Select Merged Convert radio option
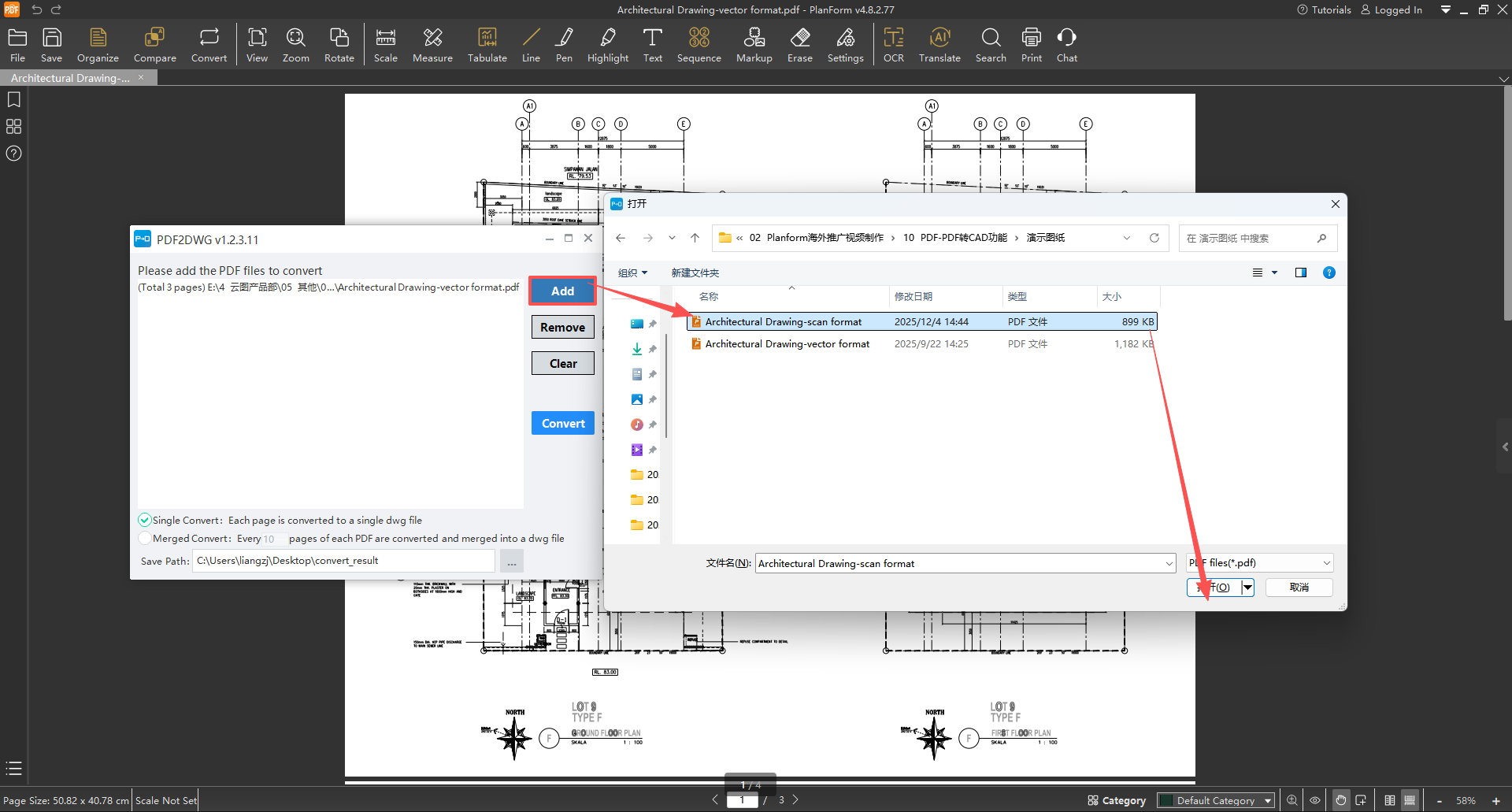The width and height of the screenshot is (1512, 812). 145,539
